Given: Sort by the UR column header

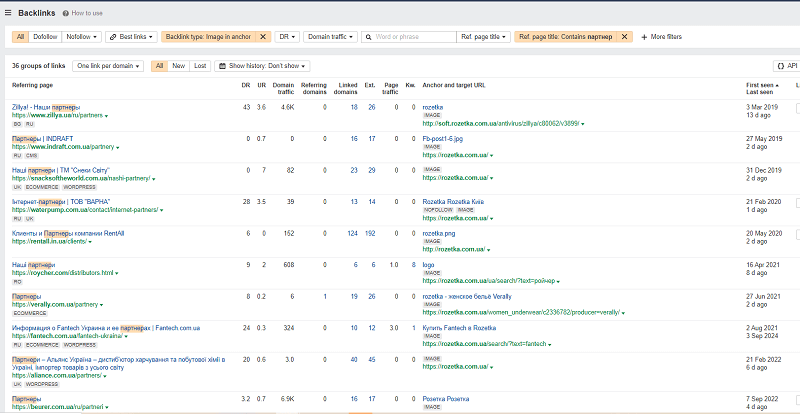Looking at the screenshot, I should coord(261,85).
